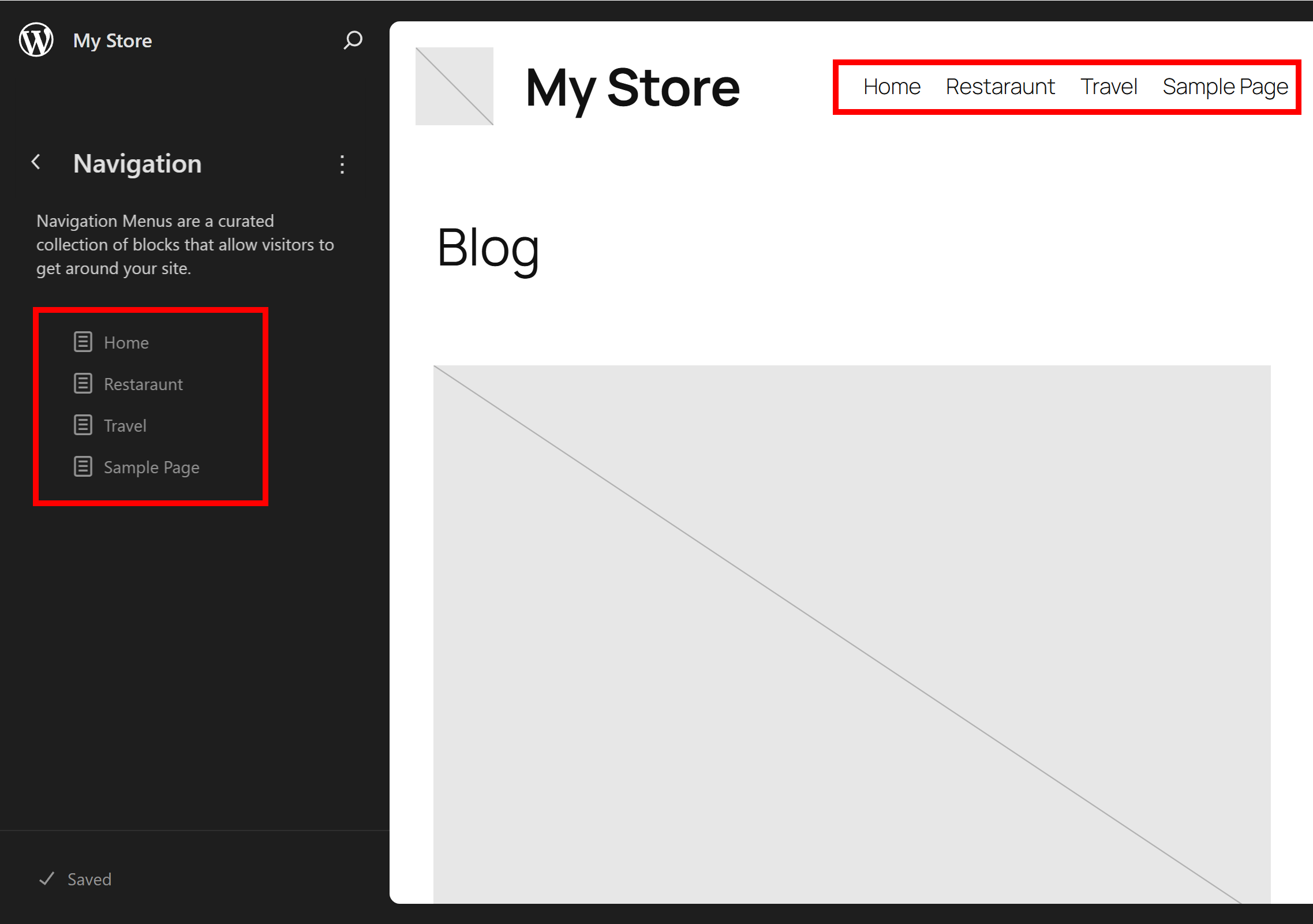The image size is (1313, 924).
Task: Click the large My Store site title
Action: [633, 88]
